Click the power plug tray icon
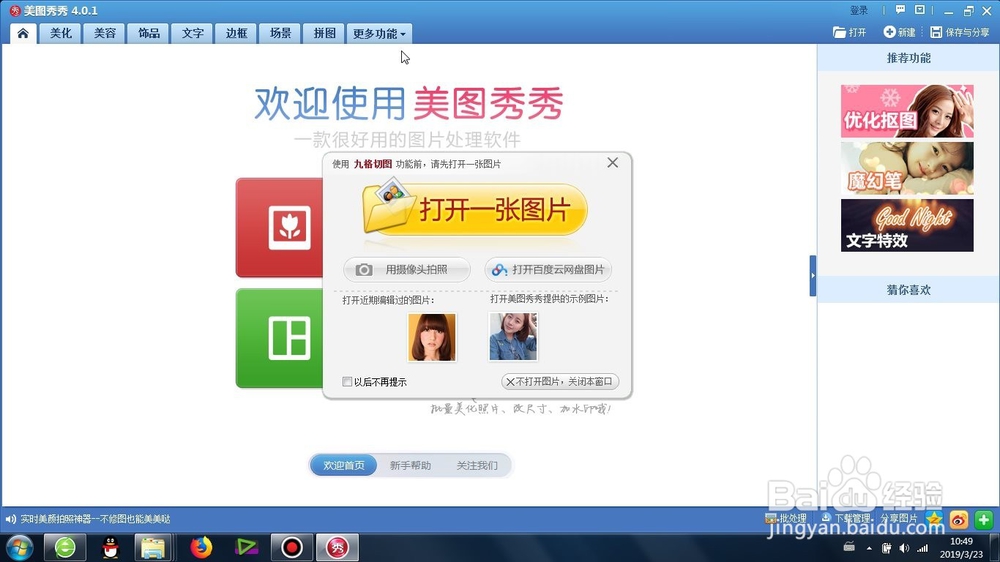Screen dimensions: 1000x562 (886, 548)
